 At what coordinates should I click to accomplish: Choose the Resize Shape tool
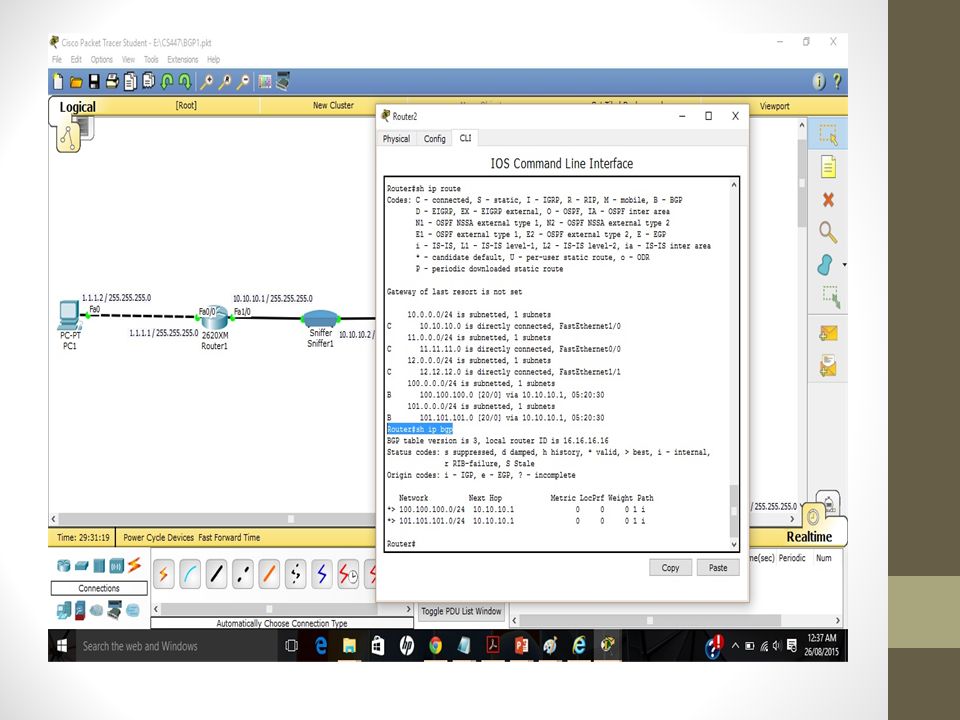[830, 297]
